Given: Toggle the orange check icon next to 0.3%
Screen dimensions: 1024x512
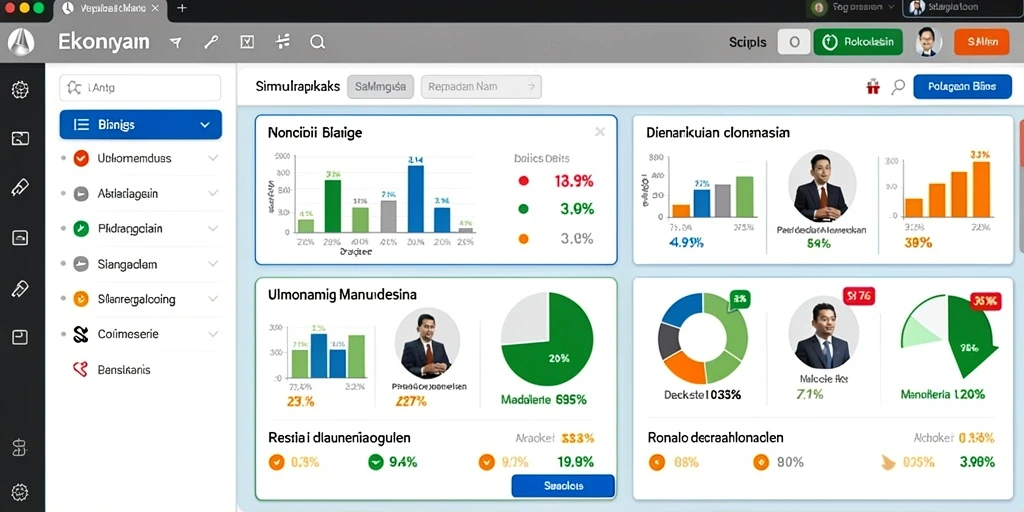Looking at the screenshot, I should click(276, 462).
